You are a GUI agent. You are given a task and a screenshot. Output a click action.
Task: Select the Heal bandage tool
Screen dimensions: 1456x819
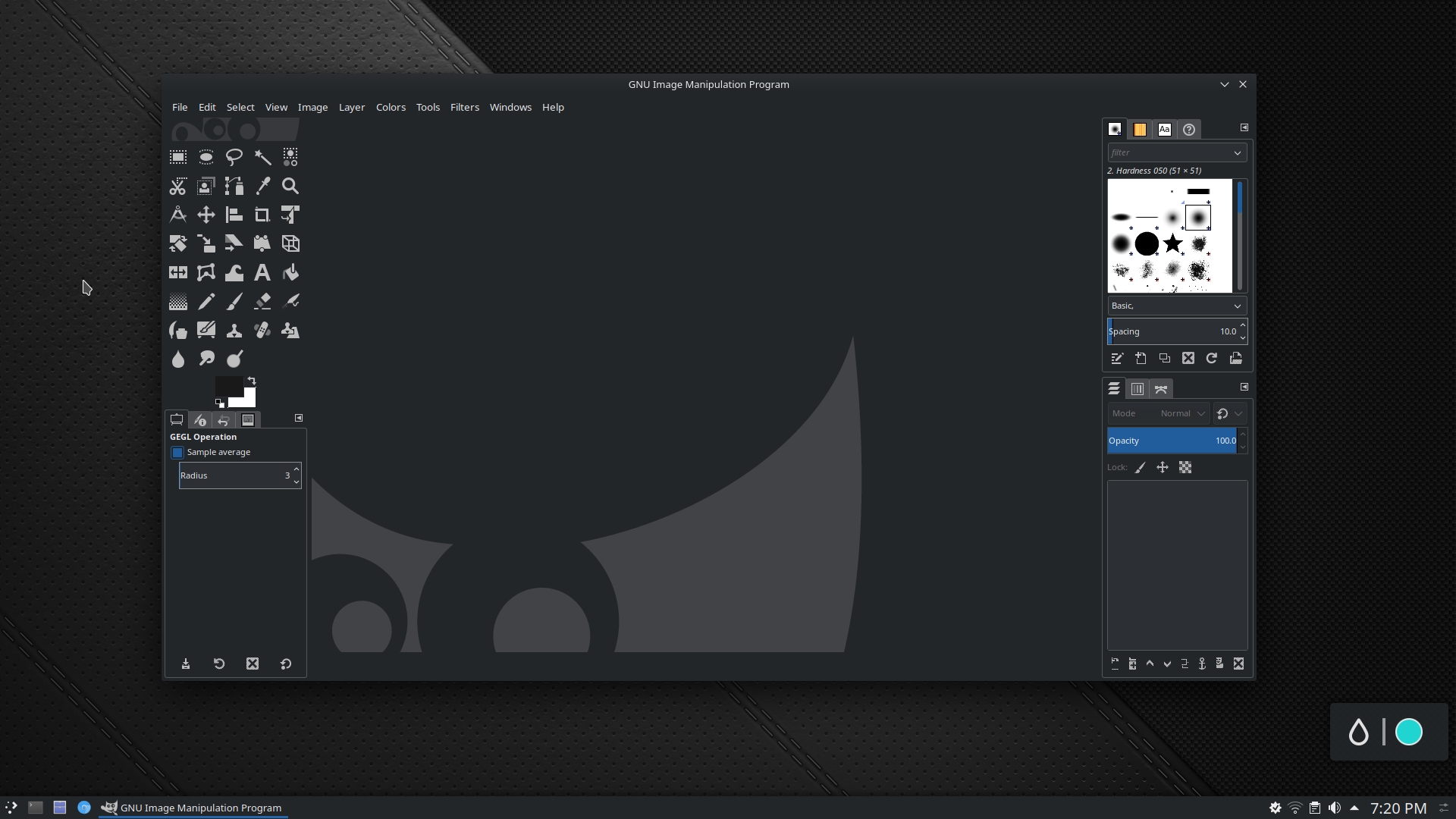(x=262, y=330)
